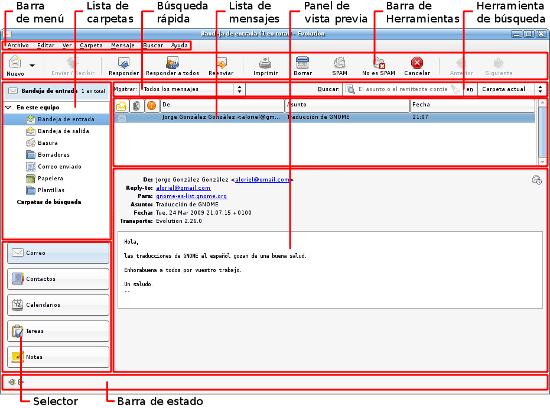Open the Nuevo dropdown arrow

32,65
